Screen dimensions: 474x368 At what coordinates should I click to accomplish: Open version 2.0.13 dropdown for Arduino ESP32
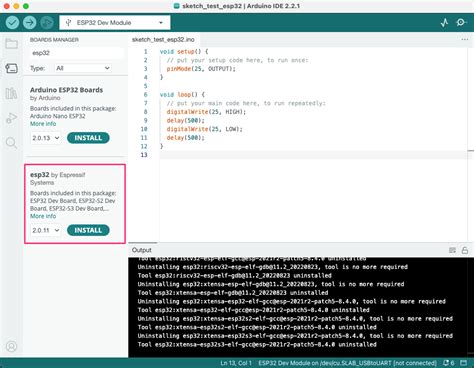click(x=46, y=138)
